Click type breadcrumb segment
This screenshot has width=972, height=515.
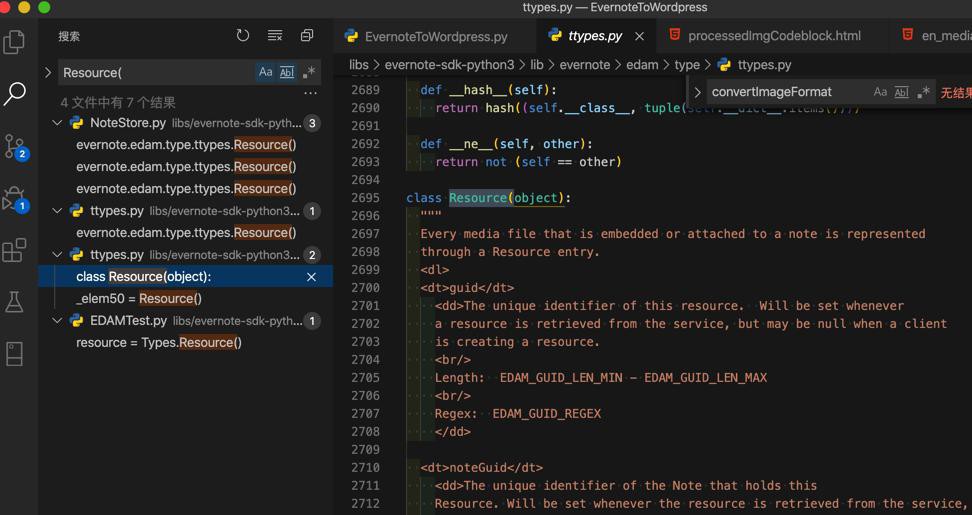(687, 64)
